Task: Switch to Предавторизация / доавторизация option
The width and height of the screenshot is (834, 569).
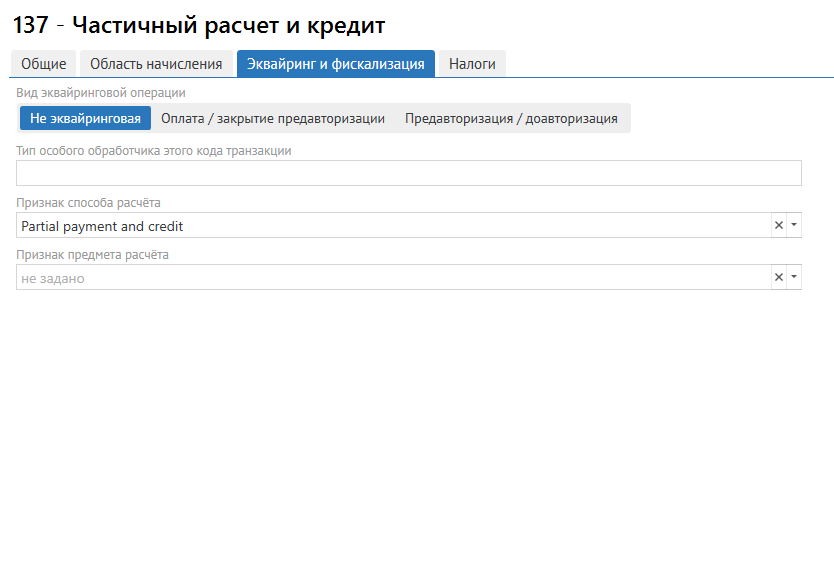Action: pos(511,118)
